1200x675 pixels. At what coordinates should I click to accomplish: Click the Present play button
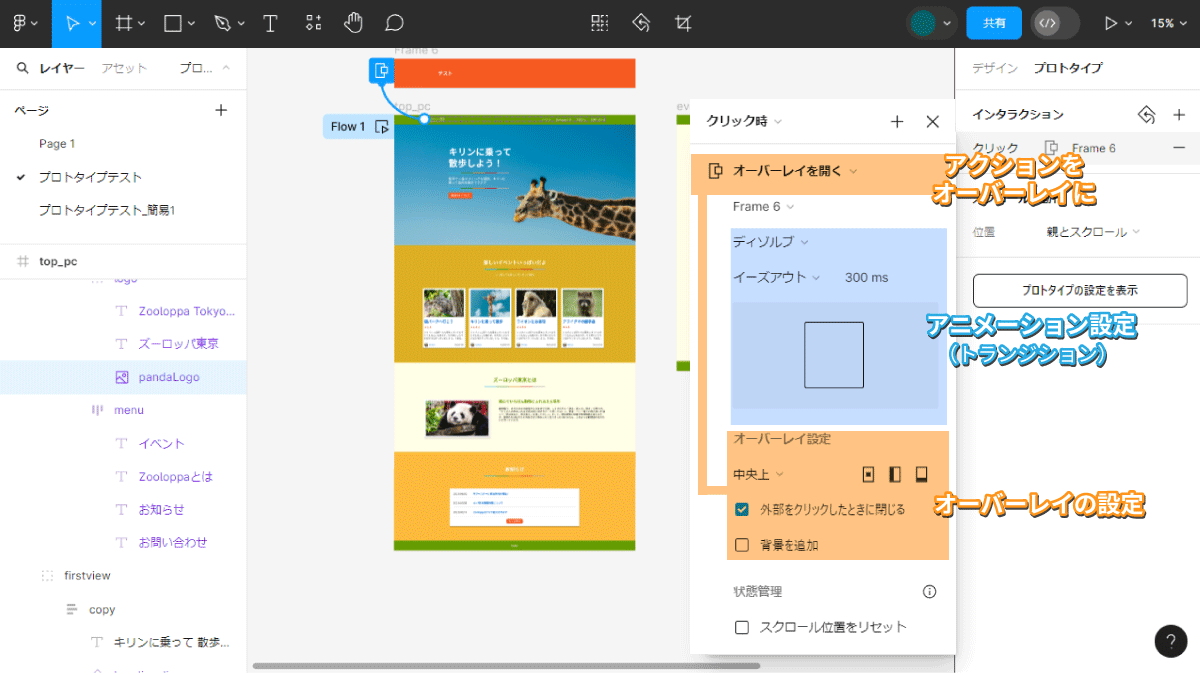coord(1109,23)
